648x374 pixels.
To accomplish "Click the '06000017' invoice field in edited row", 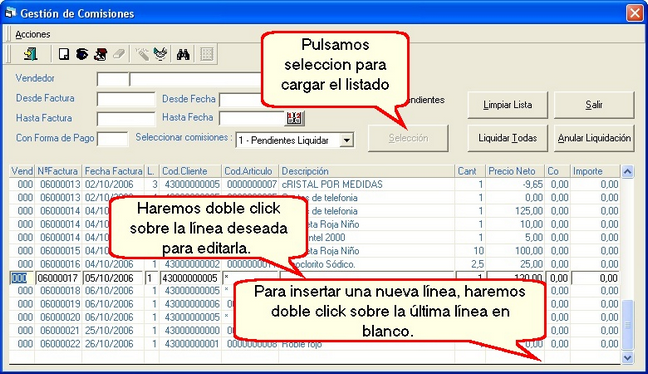I will [59, 278].
